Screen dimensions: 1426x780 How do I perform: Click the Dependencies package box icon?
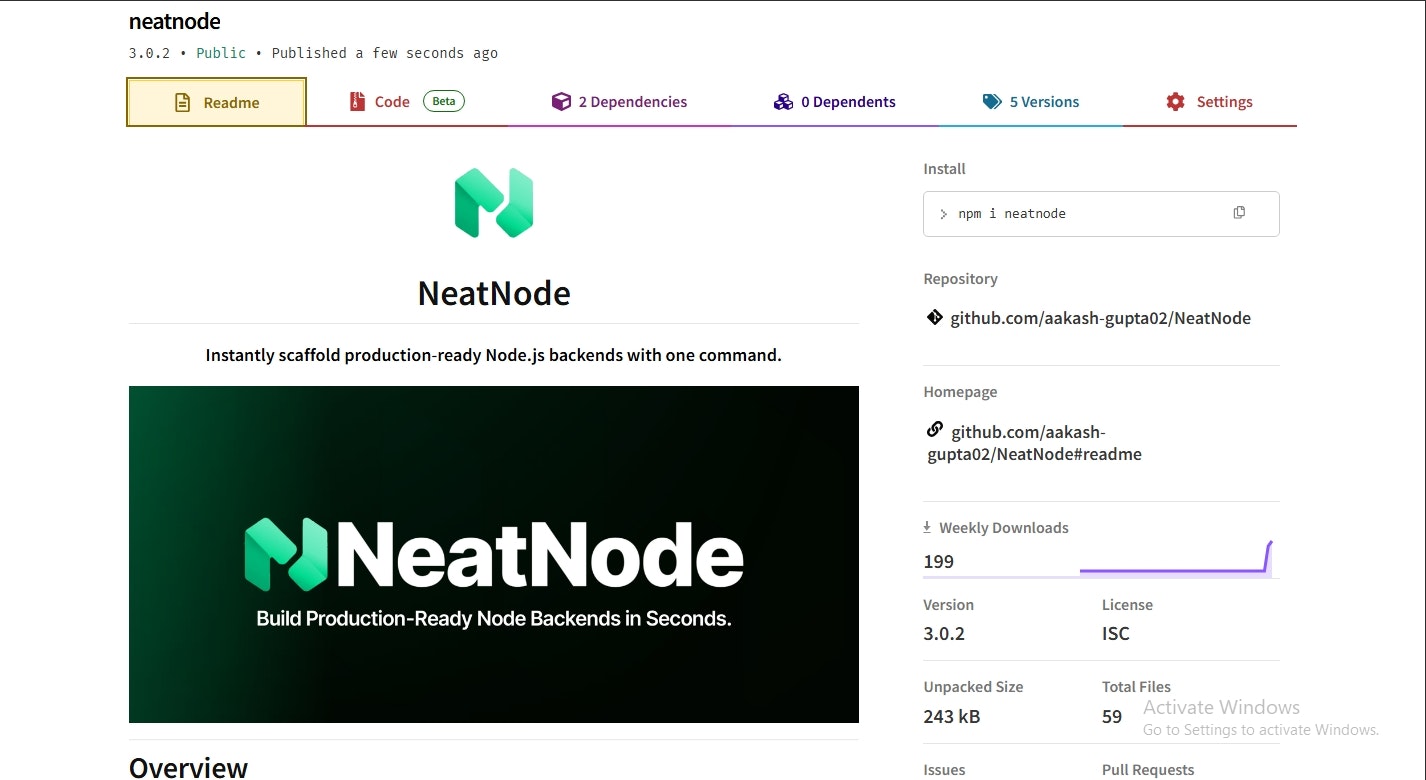tap(561, 101)
